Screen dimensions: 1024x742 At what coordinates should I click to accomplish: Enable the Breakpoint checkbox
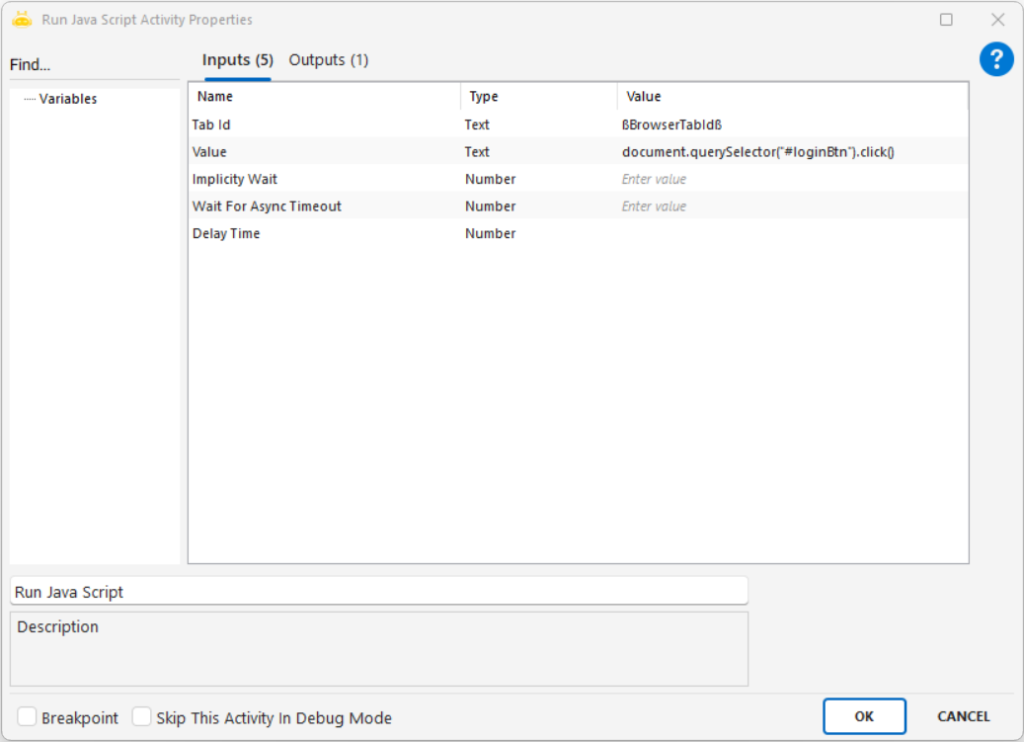(x=28, y=717)
